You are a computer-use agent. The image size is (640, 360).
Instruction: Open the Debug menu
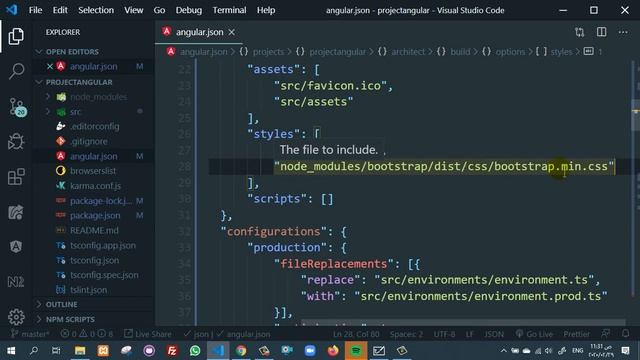pos(189,10)
